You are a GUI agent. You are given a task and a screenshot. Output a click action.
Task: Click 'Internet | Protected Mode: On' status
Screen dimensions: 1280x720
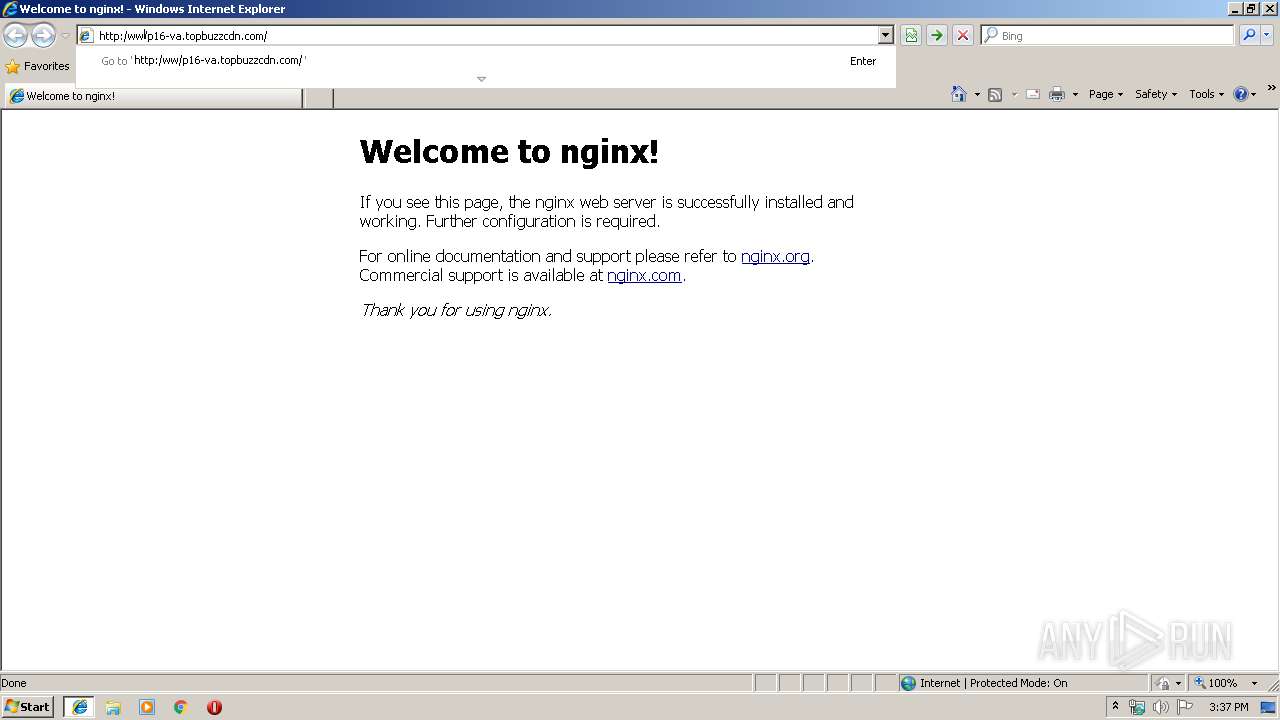[993, 683]
